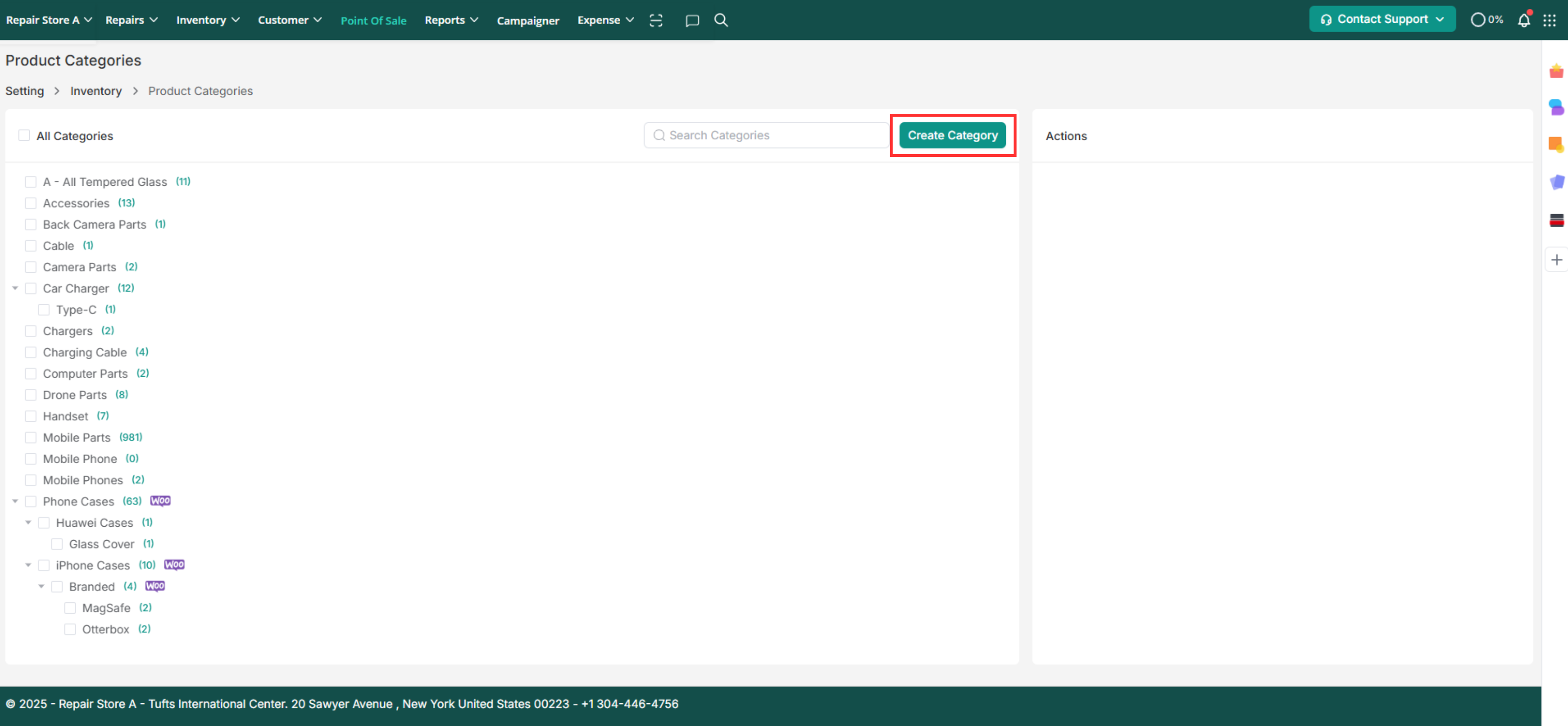Screen dimensions: 1568x726
Task: Open the chat message icon
Action: tap(692, 21)
